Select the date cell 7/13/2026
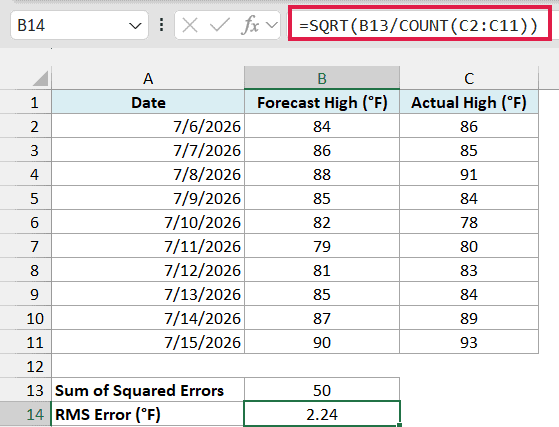The height and width of the screenshot is (427, 559). pyautogui.click(x=148, y=294)
